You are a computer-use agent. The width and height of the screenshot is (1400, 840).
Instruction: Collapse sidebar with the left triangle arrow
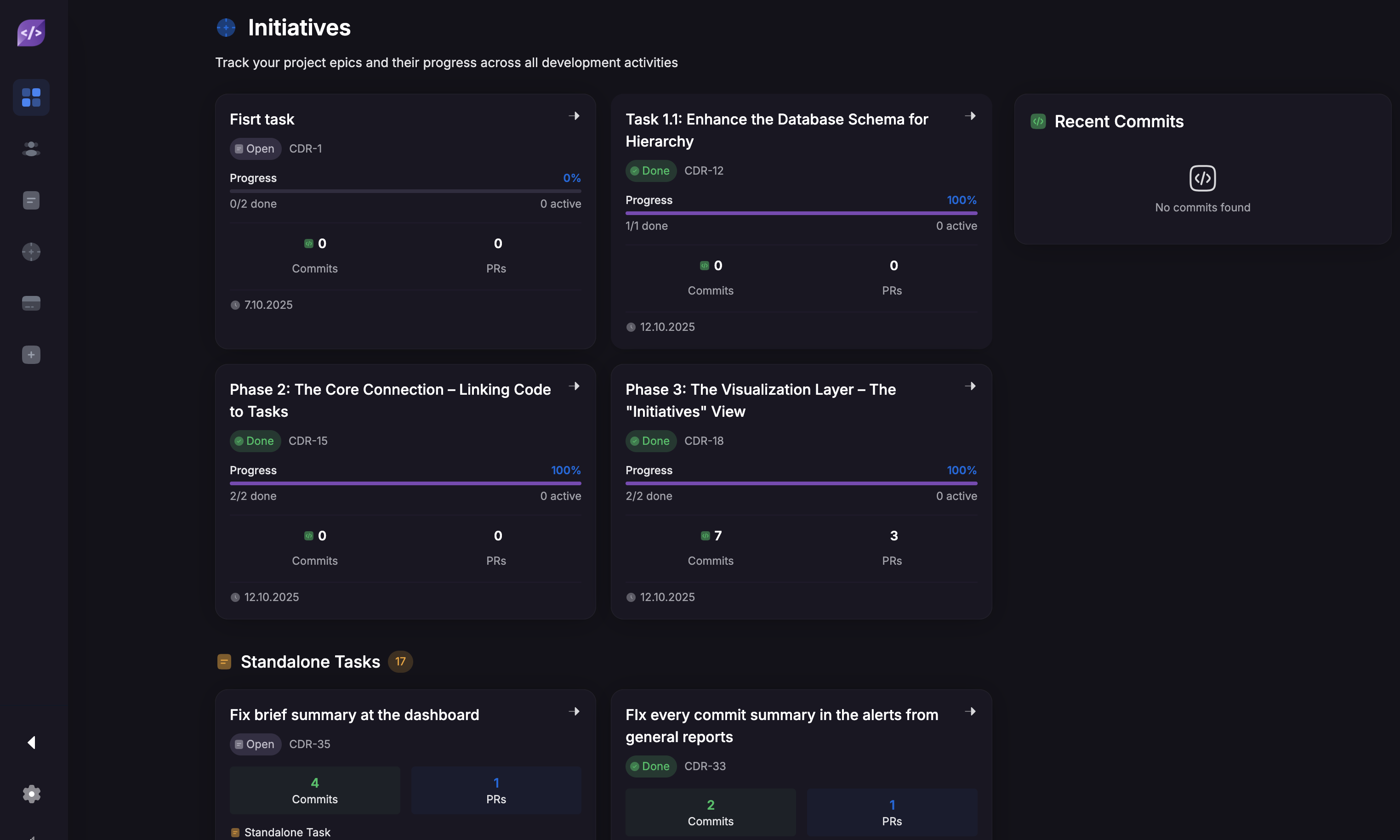[x=31, y=742]
